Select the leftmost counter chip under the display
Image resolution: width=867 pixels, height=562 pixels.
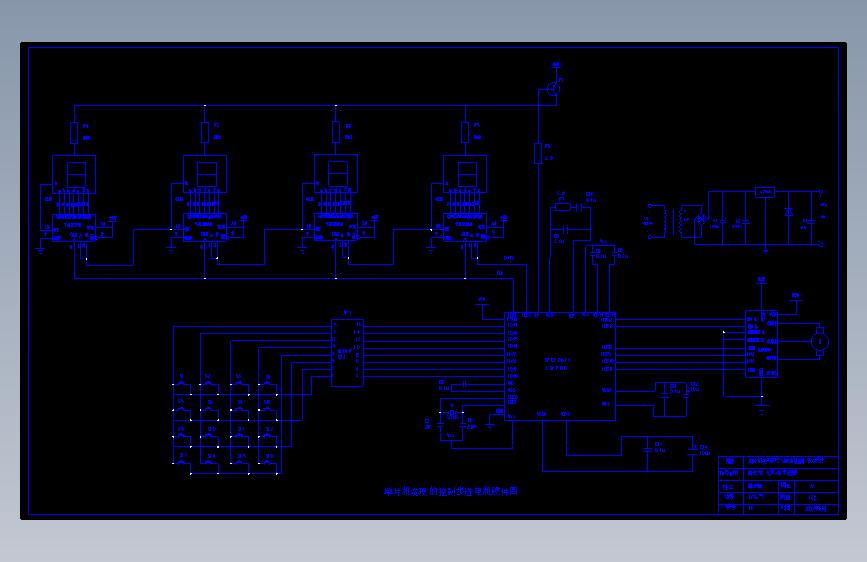(74, 228)
